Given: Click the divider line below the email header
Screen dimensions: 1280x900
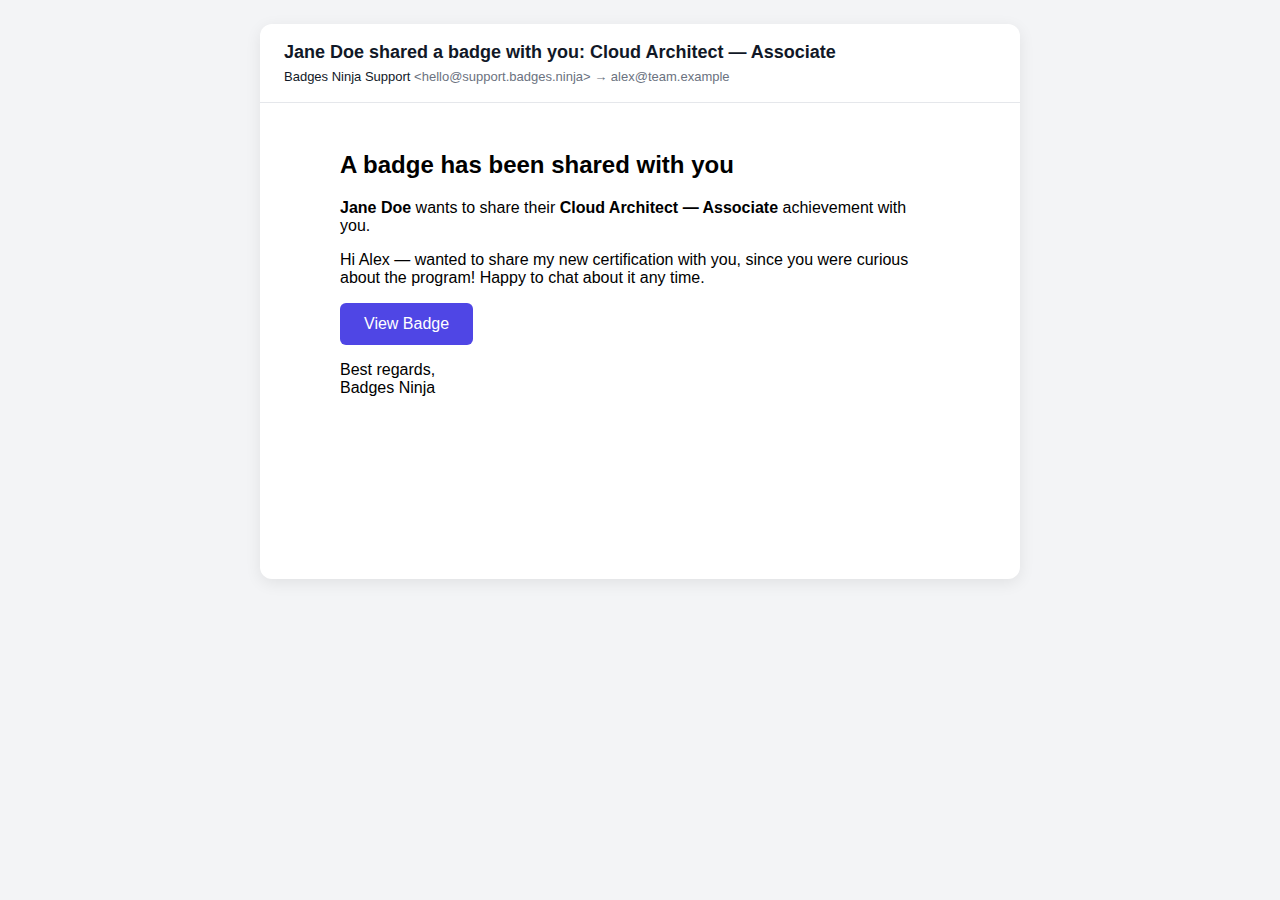Looking at the screenshot, I should click(640, 101).
